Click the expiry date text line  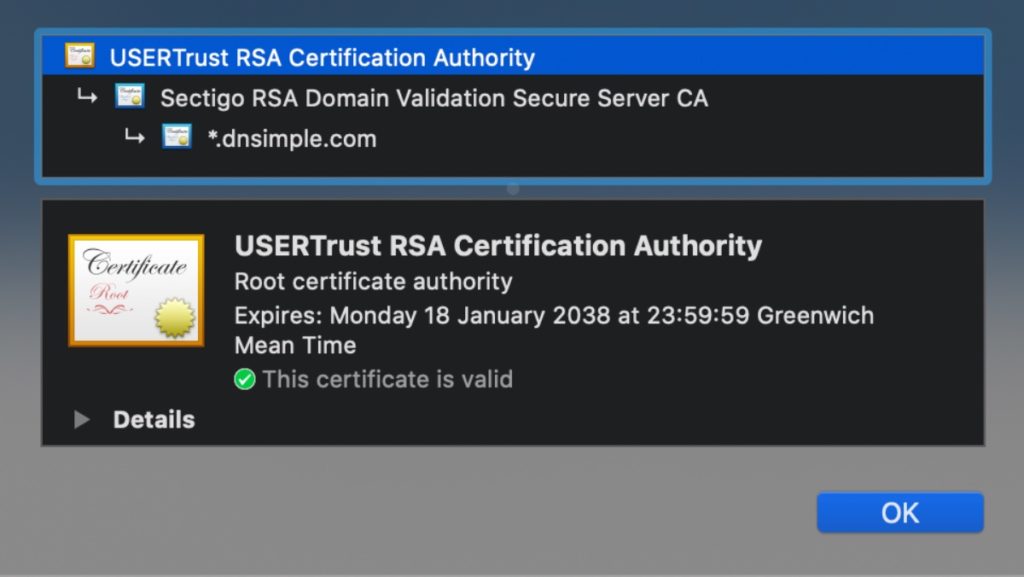coord(553,316)
